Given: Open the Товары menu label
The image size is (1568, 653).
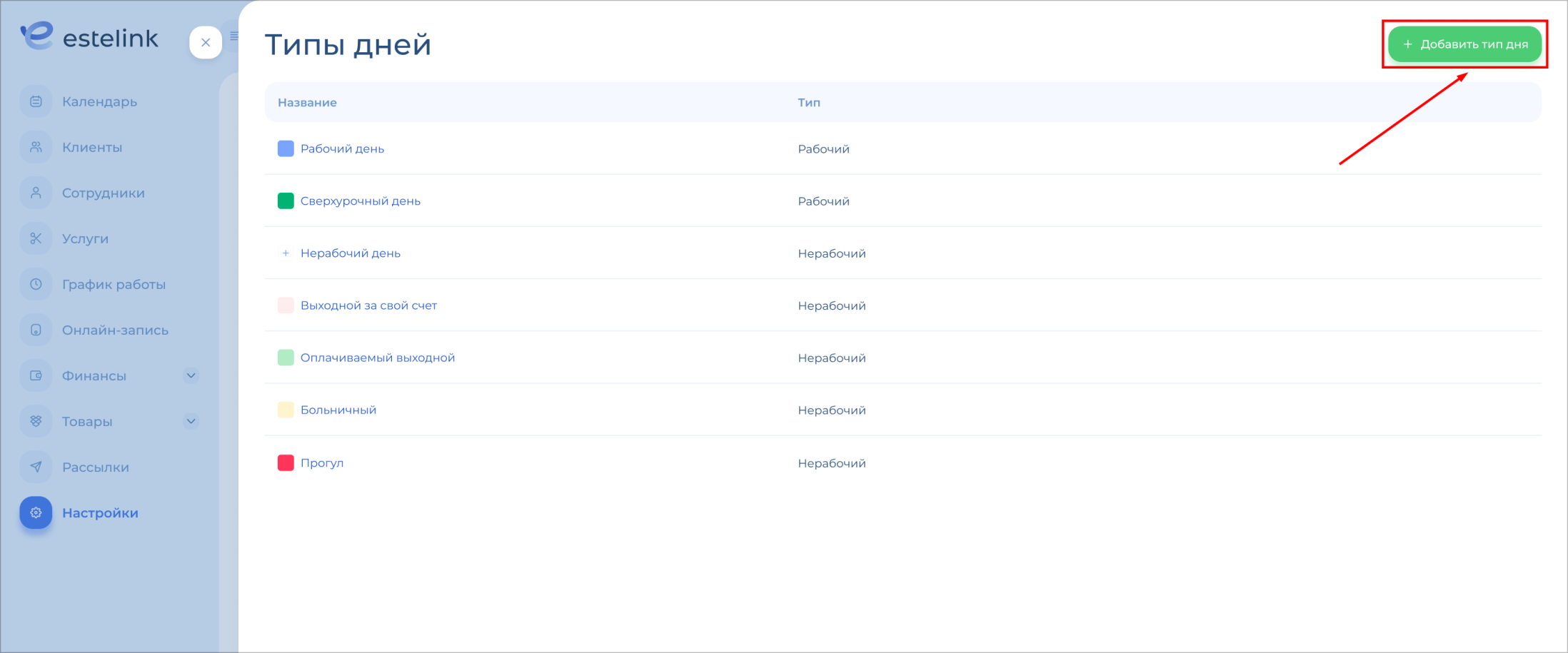Looking at the screenshot, I should tap(87, 421).
